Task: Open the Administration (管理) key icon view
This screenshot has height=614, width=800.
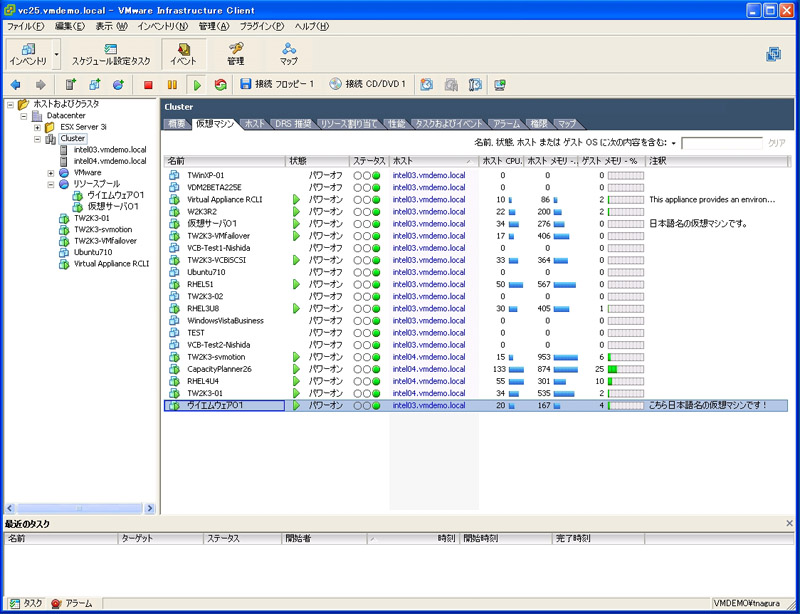Action: click(x=236, y=54)
